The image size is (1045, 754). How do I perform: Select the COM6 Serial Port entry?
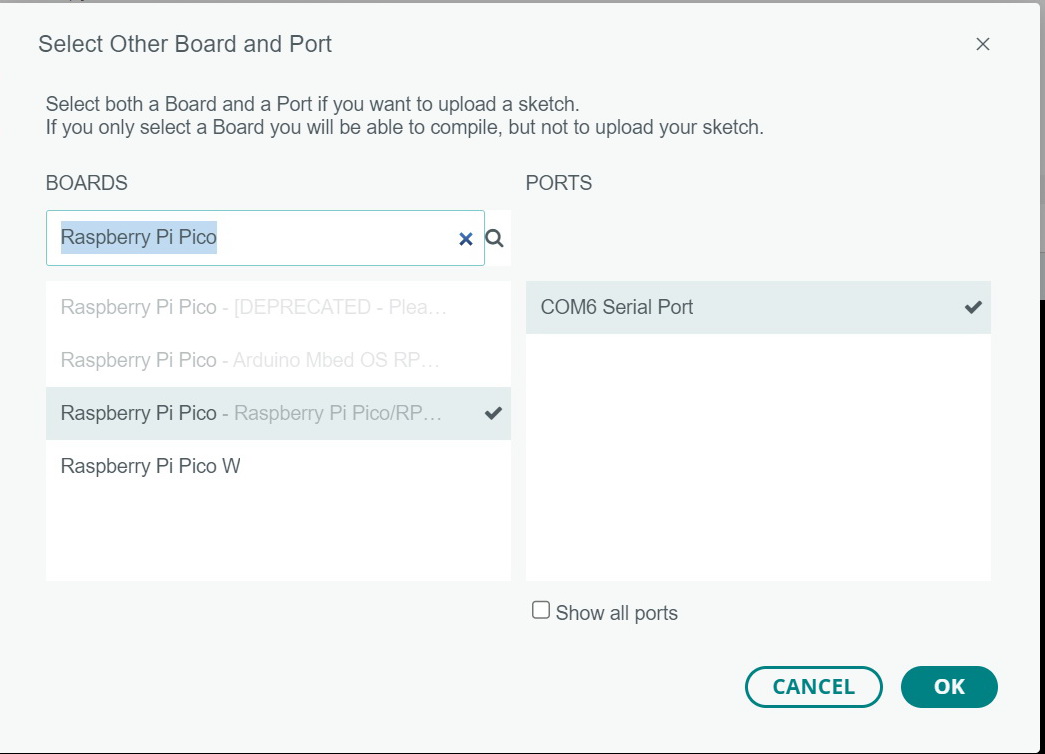758,307
